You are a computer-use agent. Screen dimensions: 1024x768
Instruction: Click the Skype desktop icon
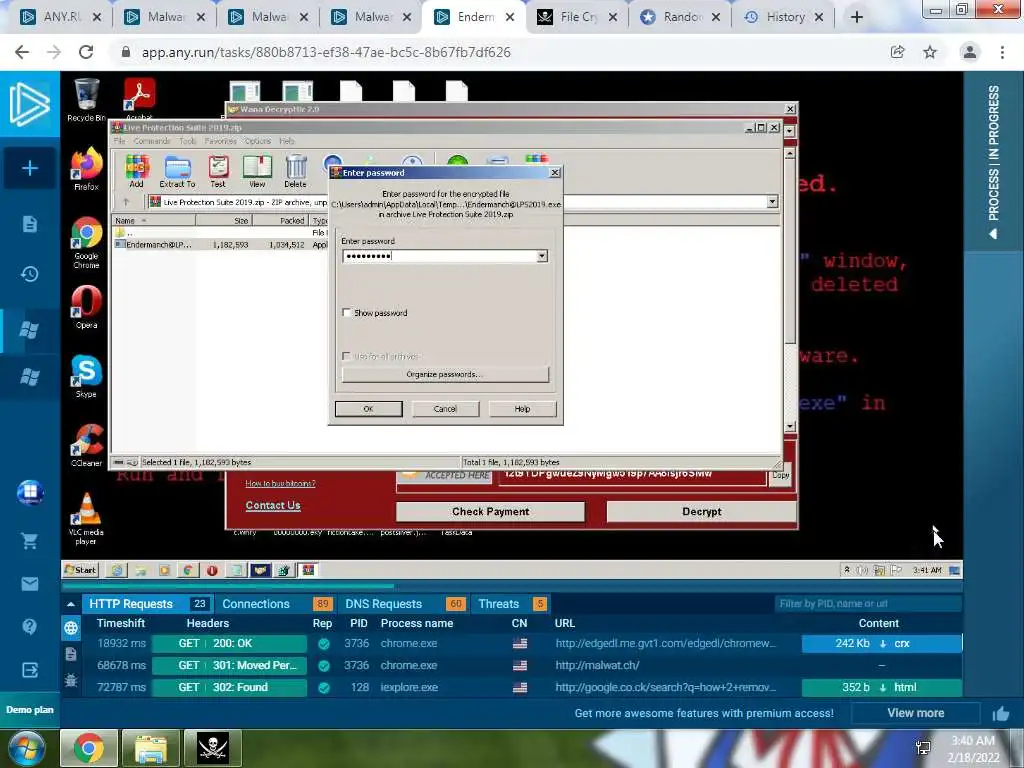tap(86, 376)
